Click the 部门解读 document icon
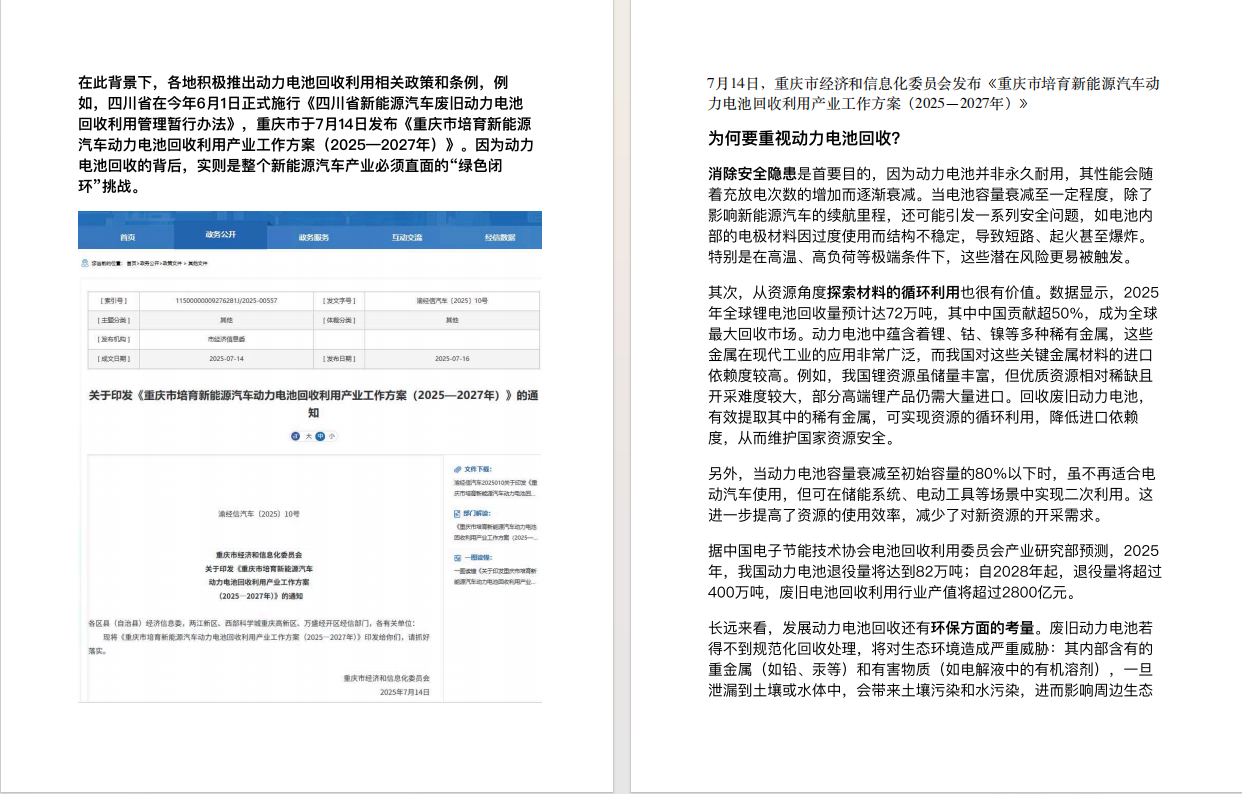1242x794 pixels. tap(457, 513)
